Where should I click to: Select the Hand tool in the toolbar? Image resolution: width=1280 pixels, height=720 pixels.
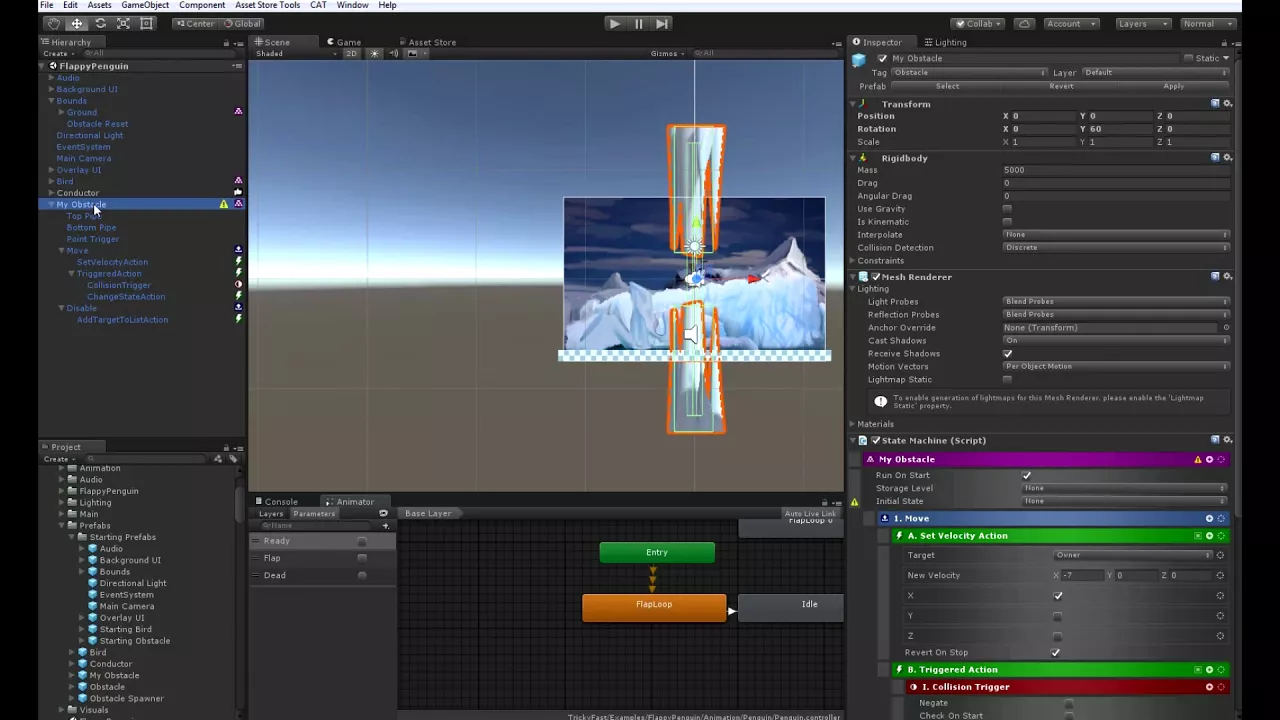[54, 23]
